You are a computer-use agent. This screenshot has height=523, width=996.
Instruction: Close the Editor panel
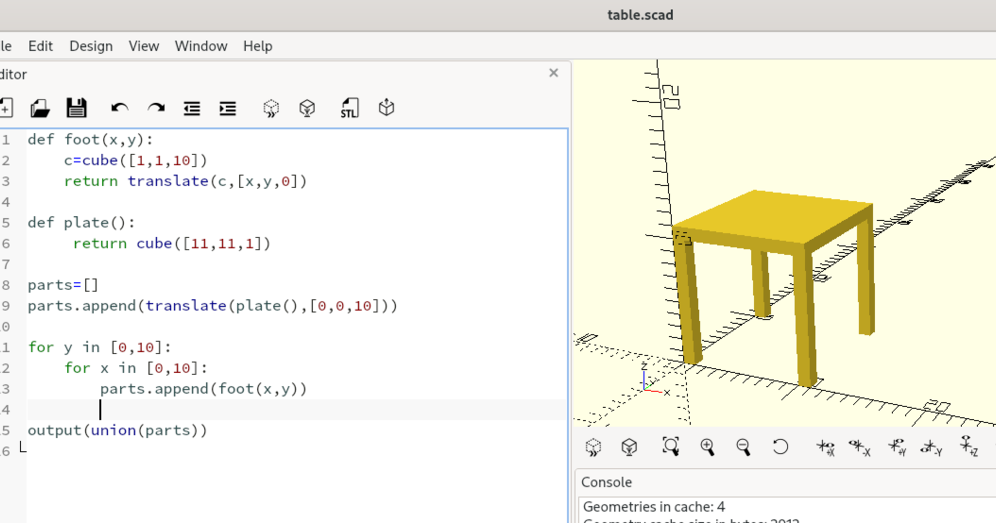pos(553,73)
